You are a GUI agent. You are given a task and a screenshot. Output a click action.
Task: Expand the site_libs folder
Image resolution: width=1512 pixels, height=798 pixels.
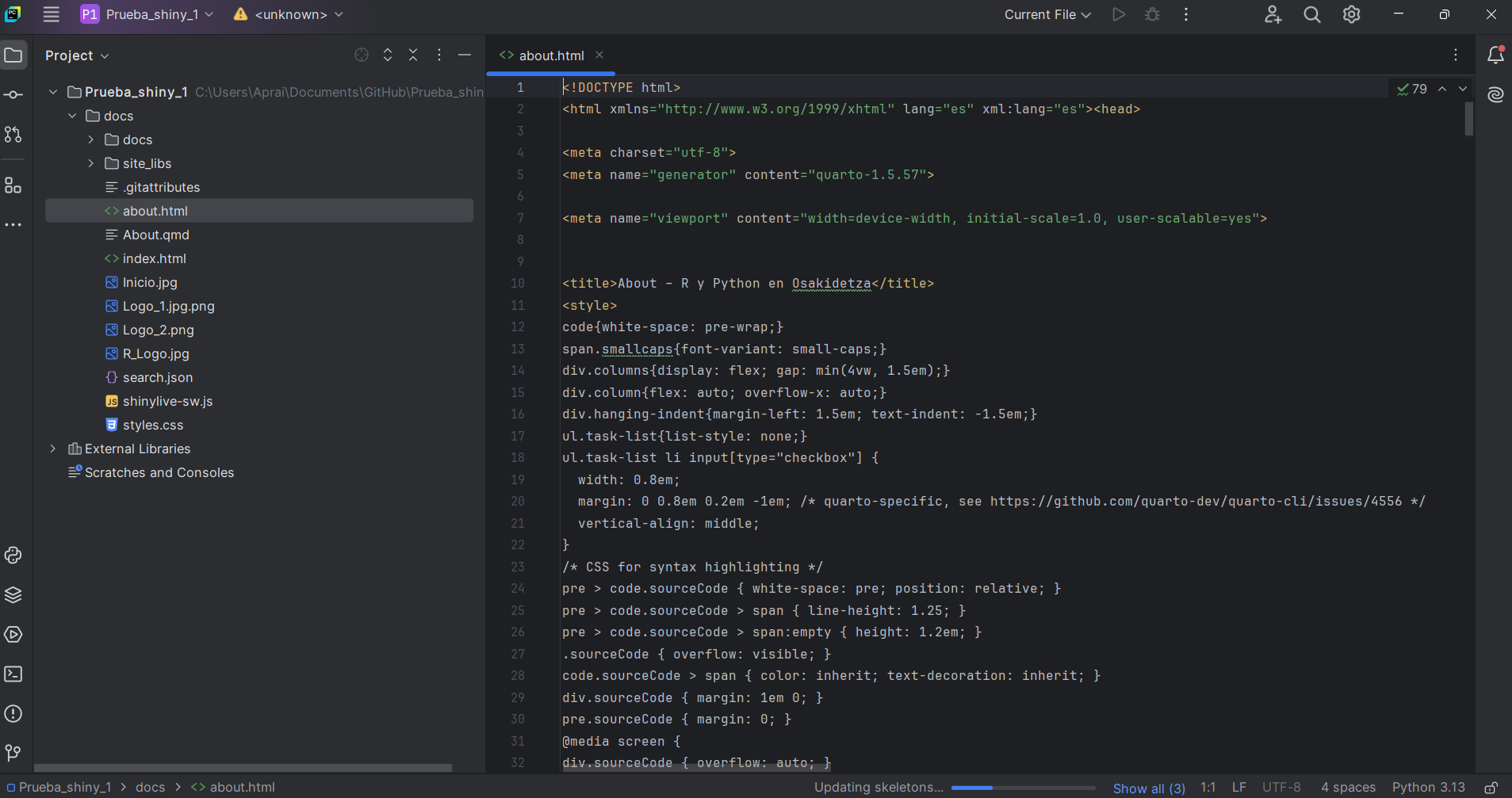91,163
